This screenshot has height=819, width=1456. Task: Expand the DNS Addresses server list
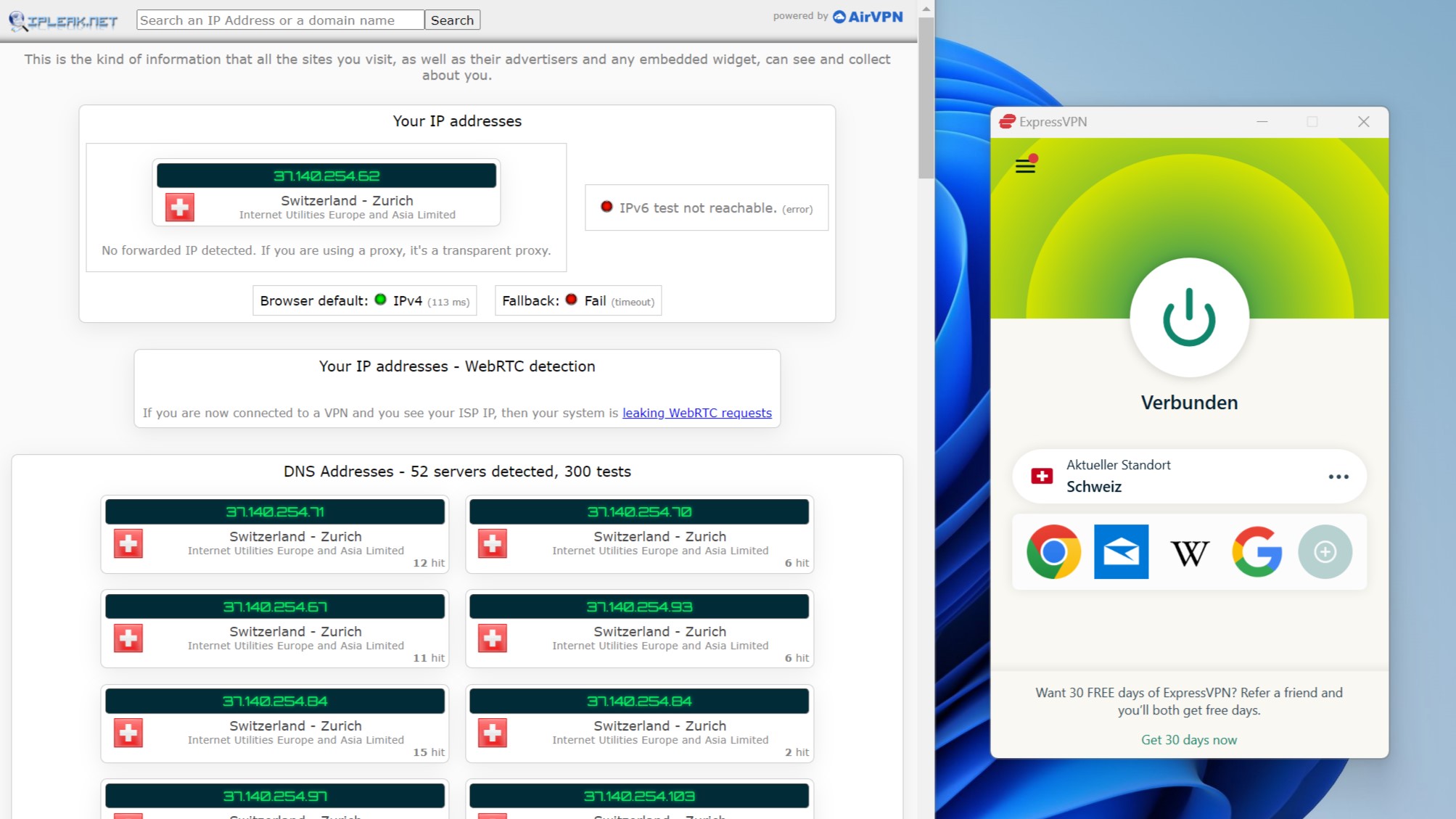(457, 471)
